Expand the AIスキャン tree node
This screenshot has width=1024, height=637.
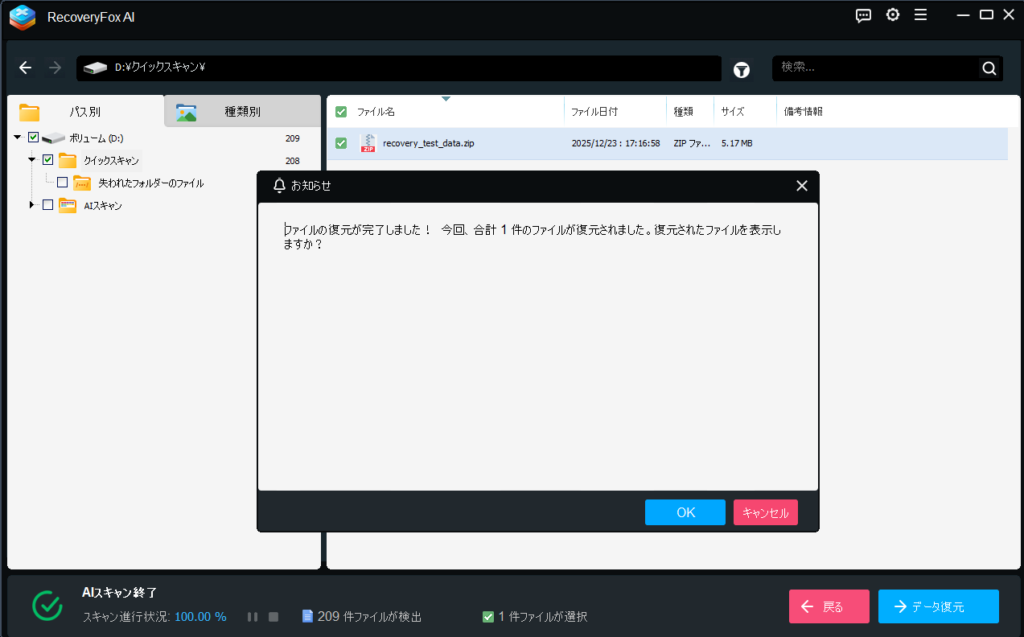32,205
